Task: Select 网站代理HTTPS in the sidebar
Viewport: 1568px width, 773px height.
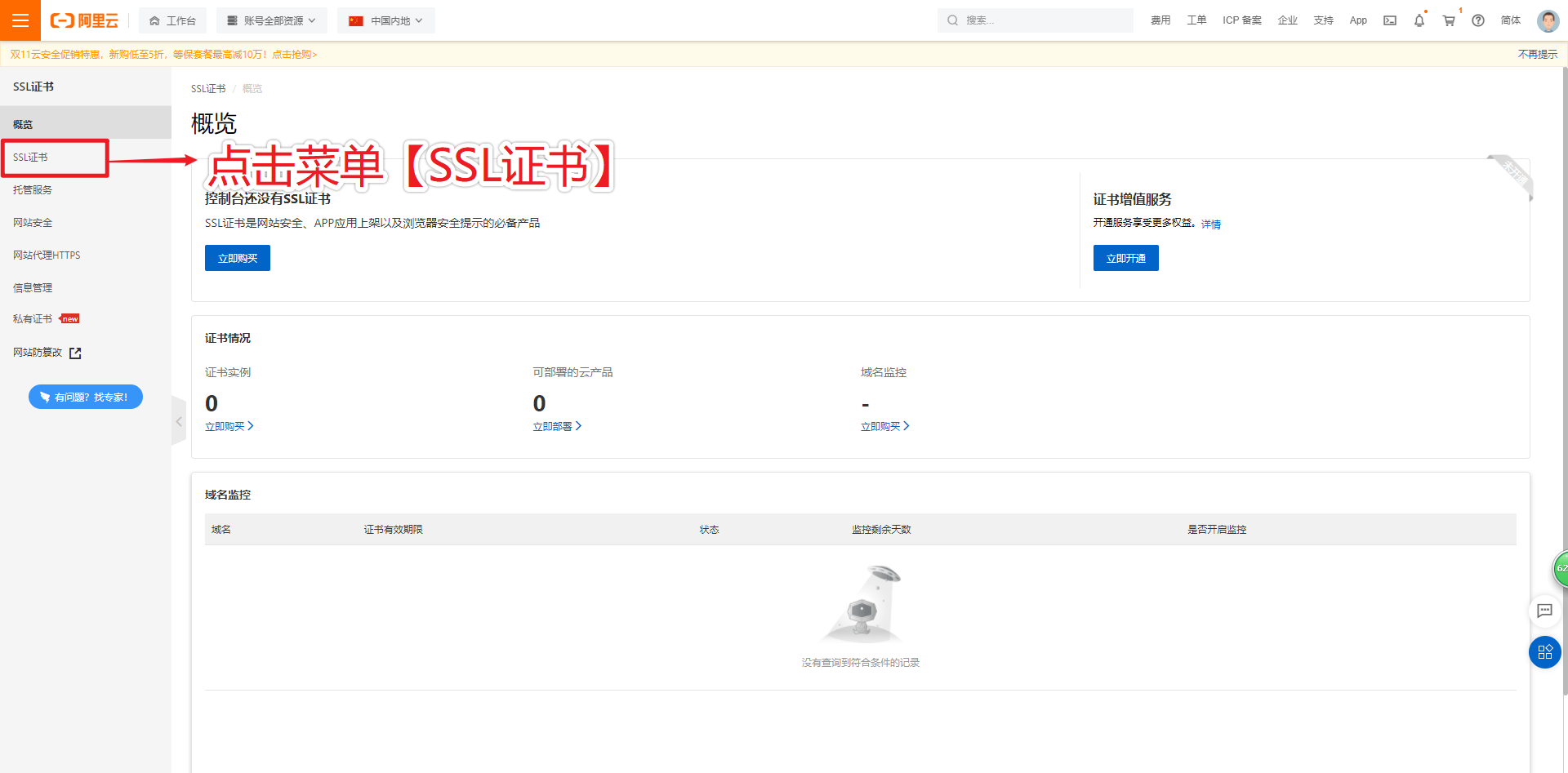Action: point(86,255)
